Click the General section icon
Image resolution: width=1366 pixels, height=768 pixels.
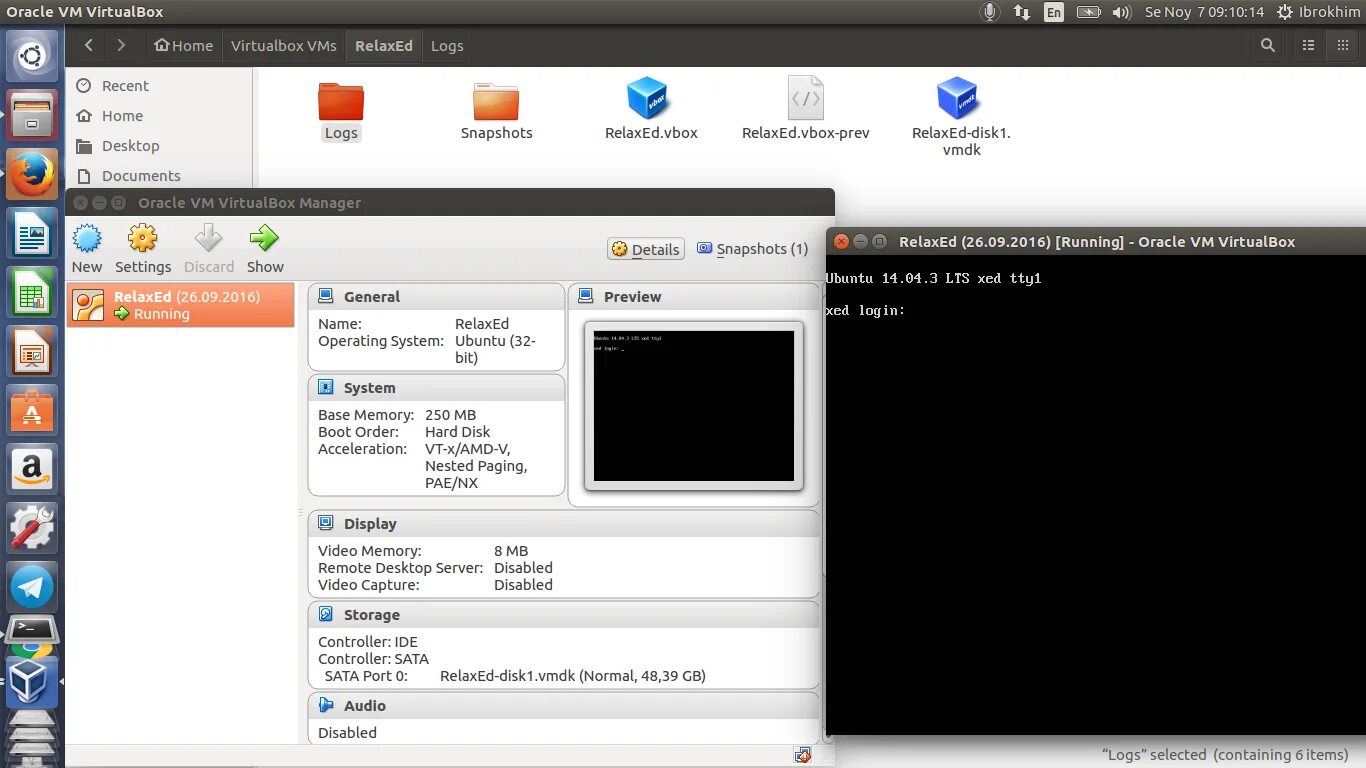pyautogui.click(x=326, y=297)
